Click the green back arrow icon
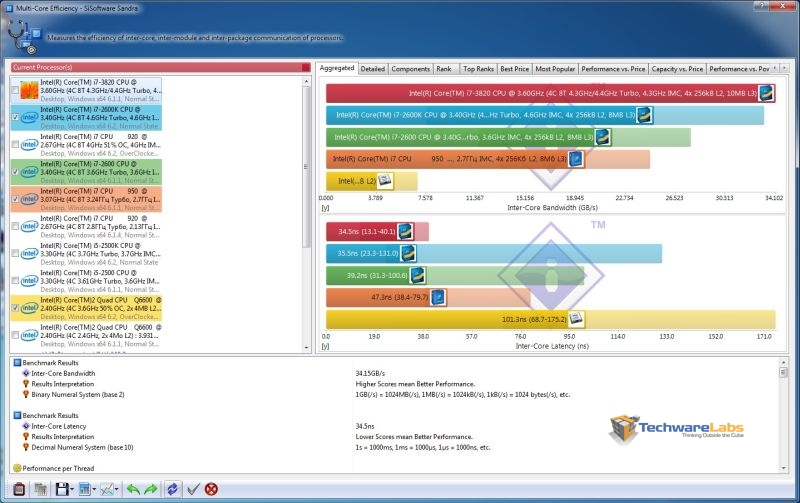 tap(133, 489)
